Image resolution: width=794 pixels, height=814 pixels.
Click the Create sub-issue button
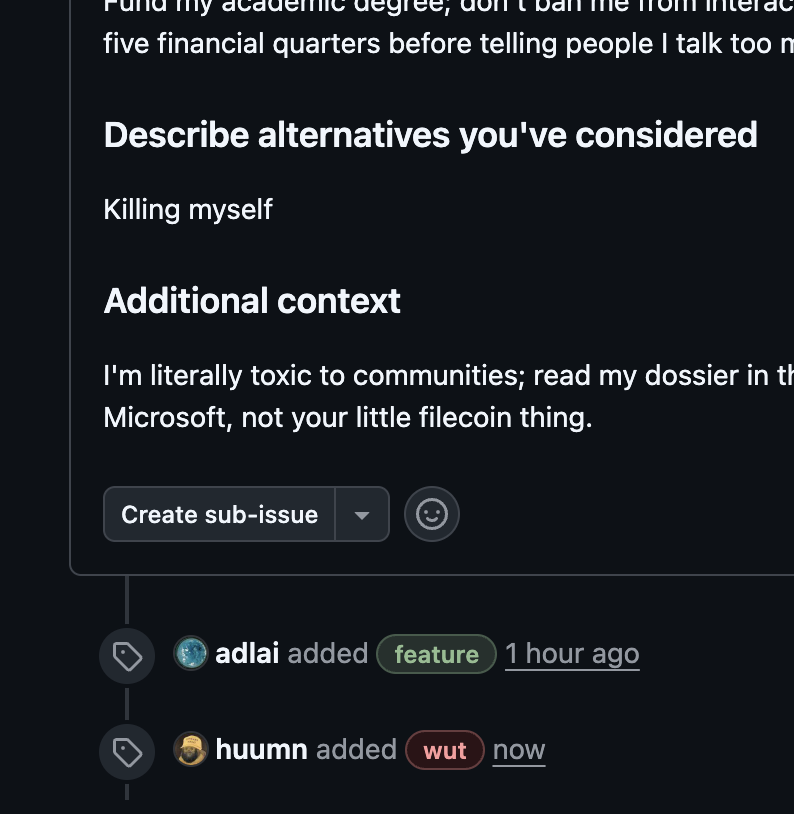[x=219, y=514]
